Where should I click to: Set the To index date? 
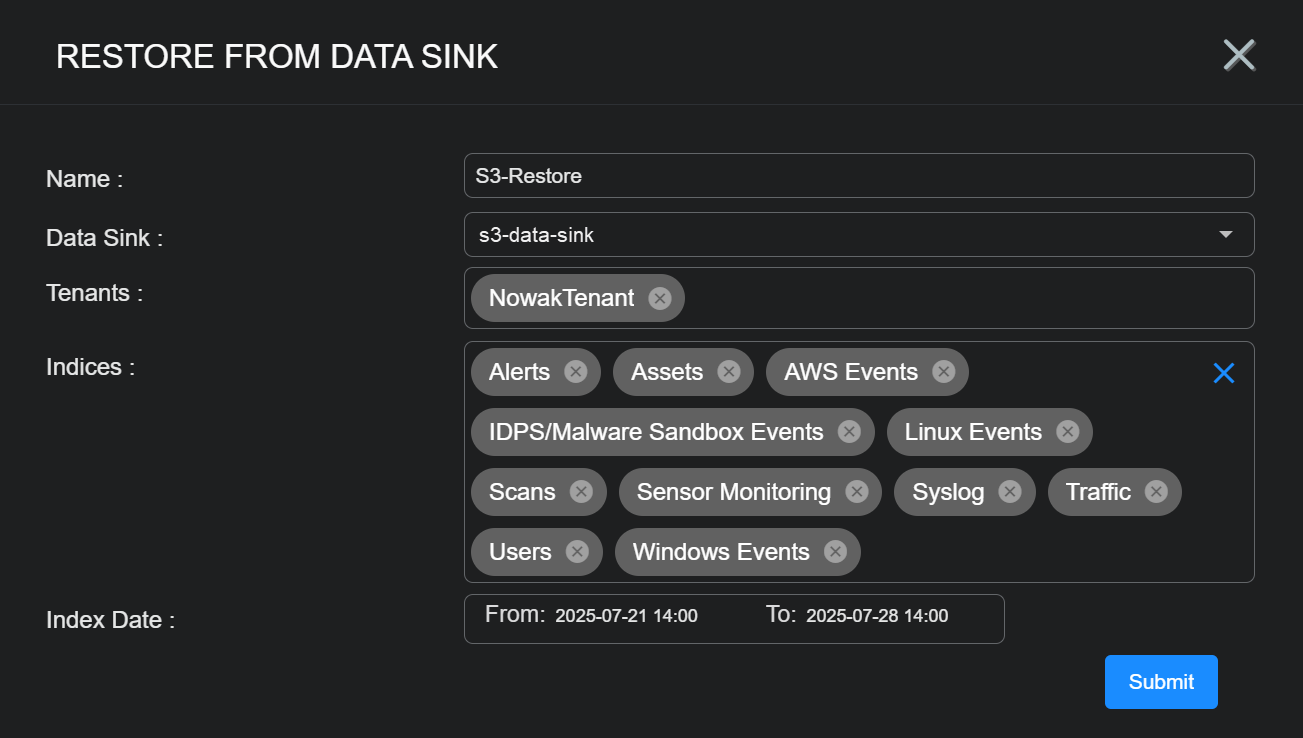[x=877, y=616]
